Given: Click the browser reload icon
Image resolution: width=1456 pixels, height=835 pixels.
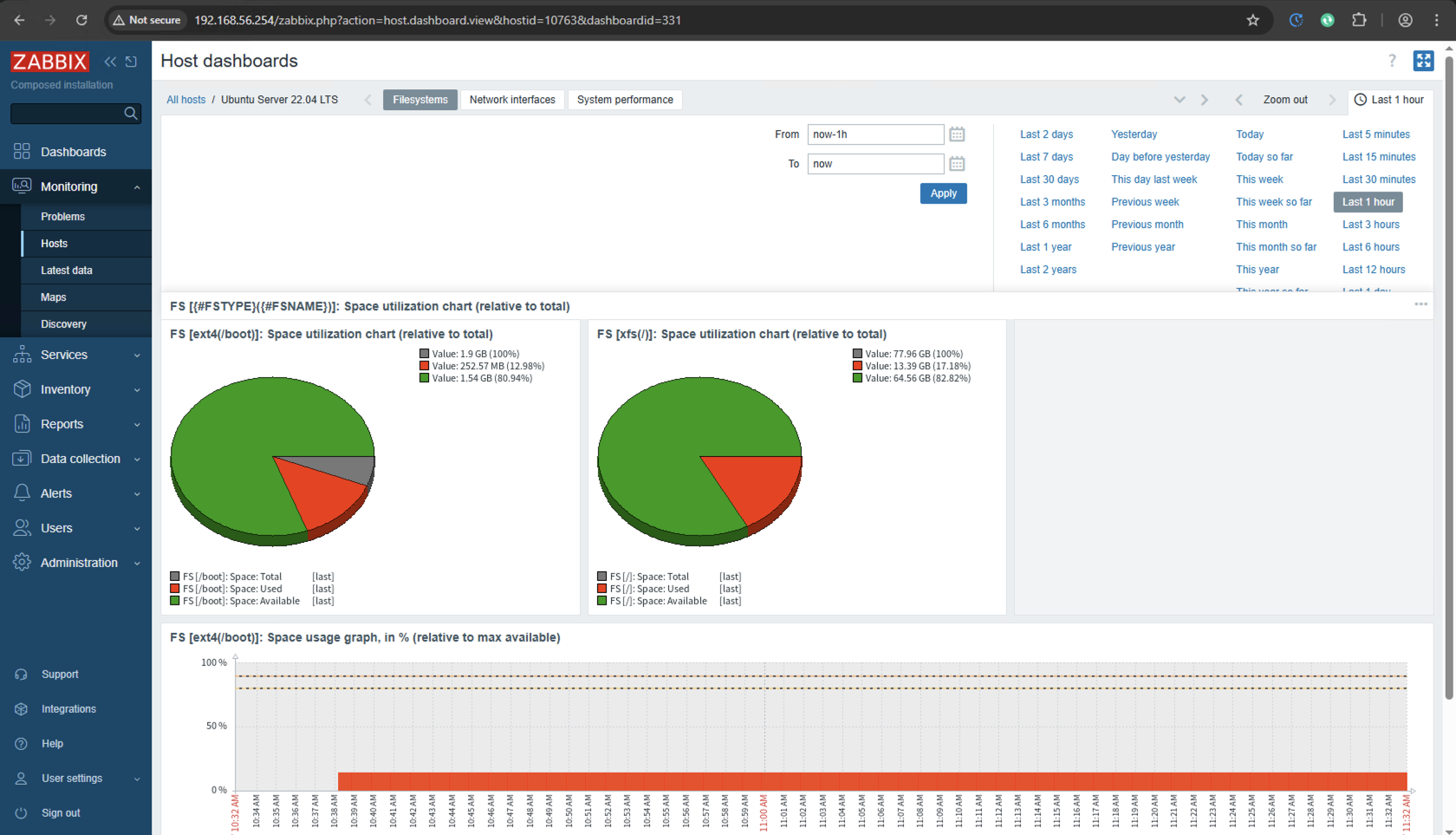Looking at the screenshot, I should click(x=81, y=20).
